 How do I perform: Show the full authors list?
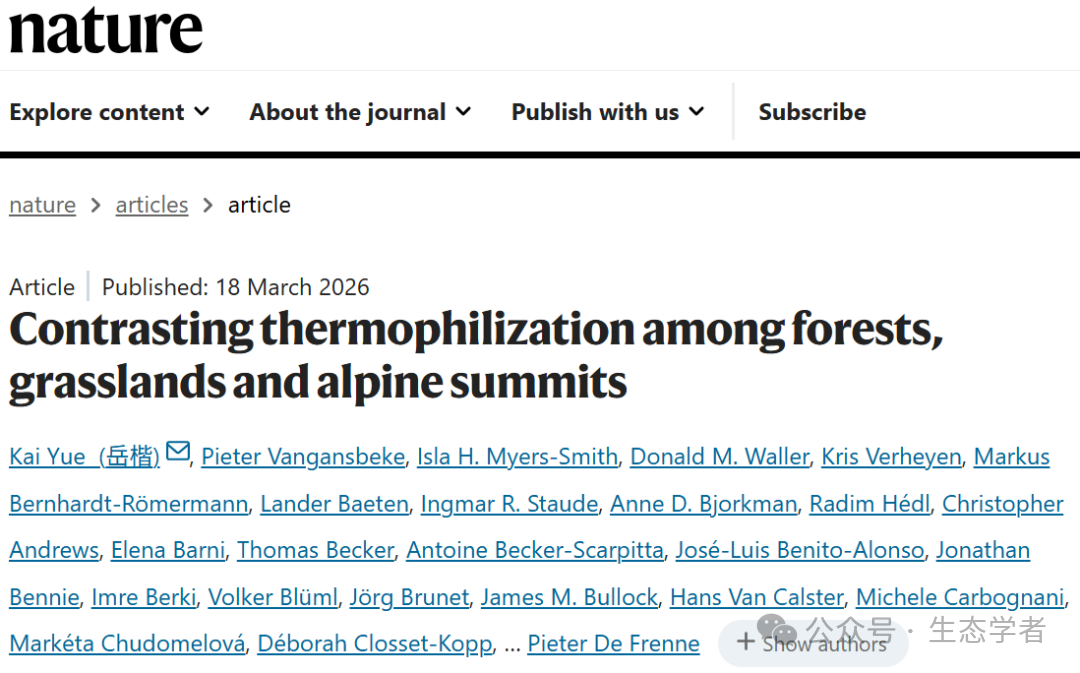[x=813, y=643]
